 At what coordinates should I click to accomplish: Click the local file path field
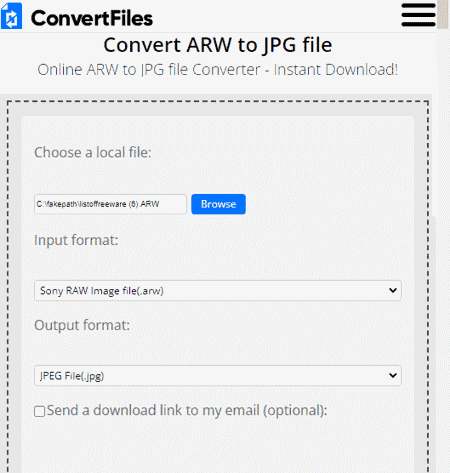[110, 204]
